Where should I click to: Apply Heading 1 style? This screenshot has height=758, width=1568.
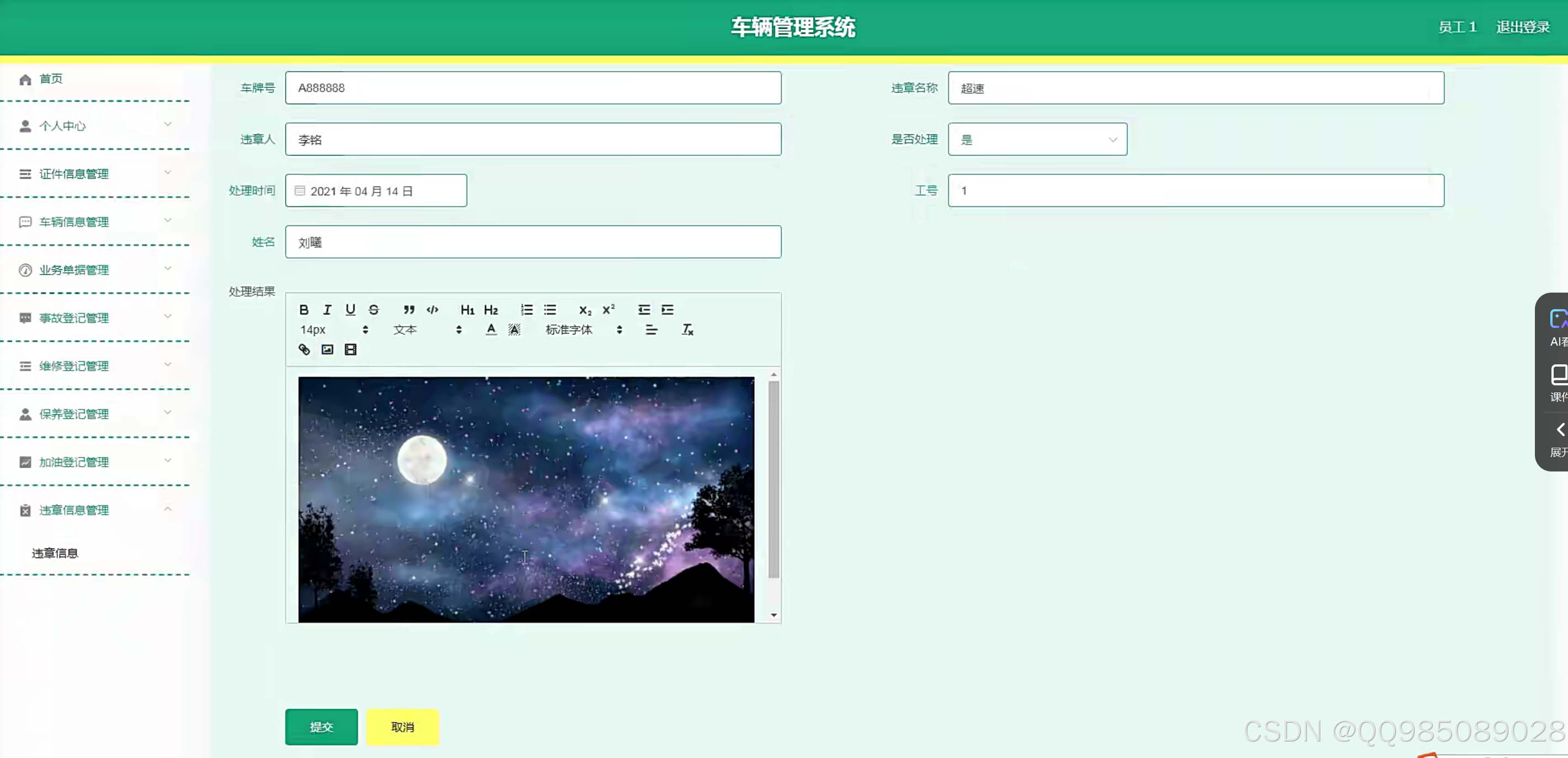pos(467,310)
